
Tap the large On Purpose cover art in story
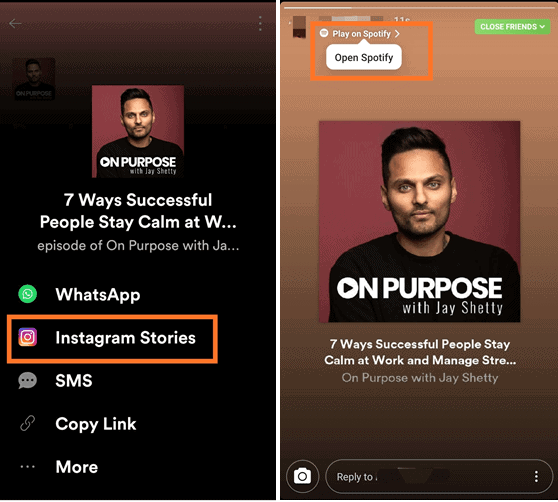(419, 221)
